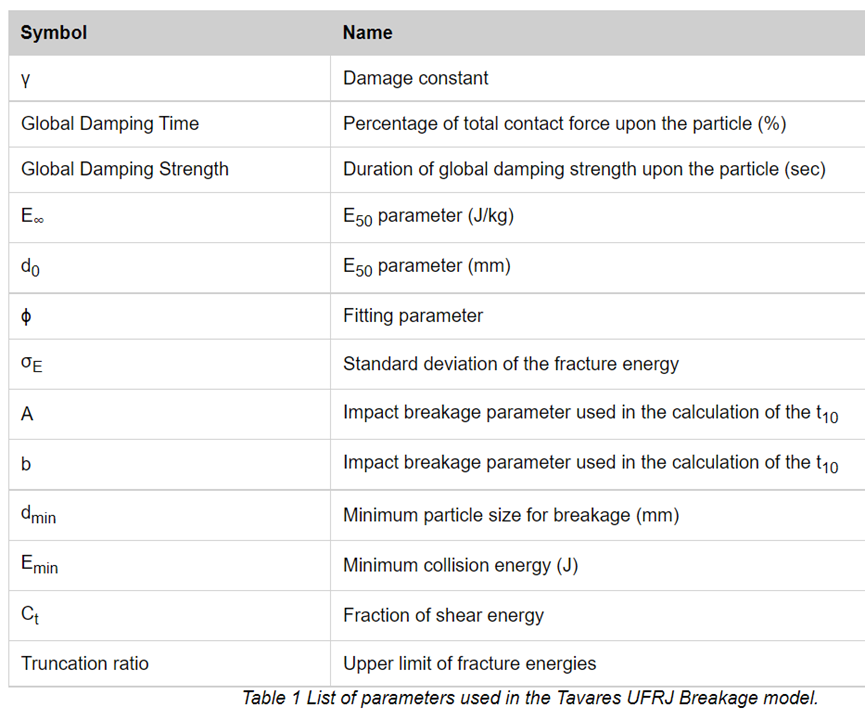
Task: Click the Fraction of shear energy cell
Action: coord(443,615)
